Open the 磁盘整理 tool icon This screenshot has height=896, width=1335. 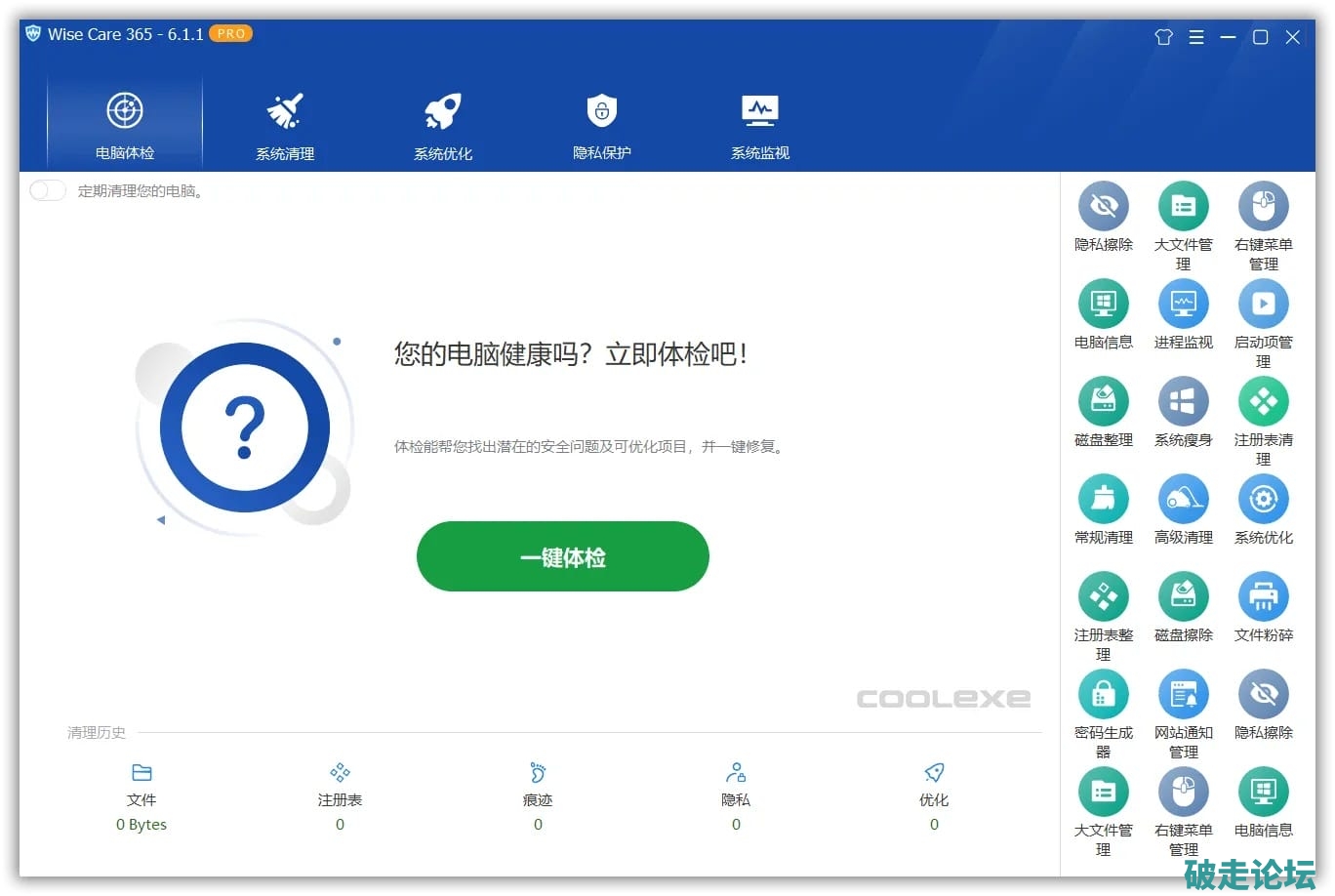click(x=1103, y=402)
